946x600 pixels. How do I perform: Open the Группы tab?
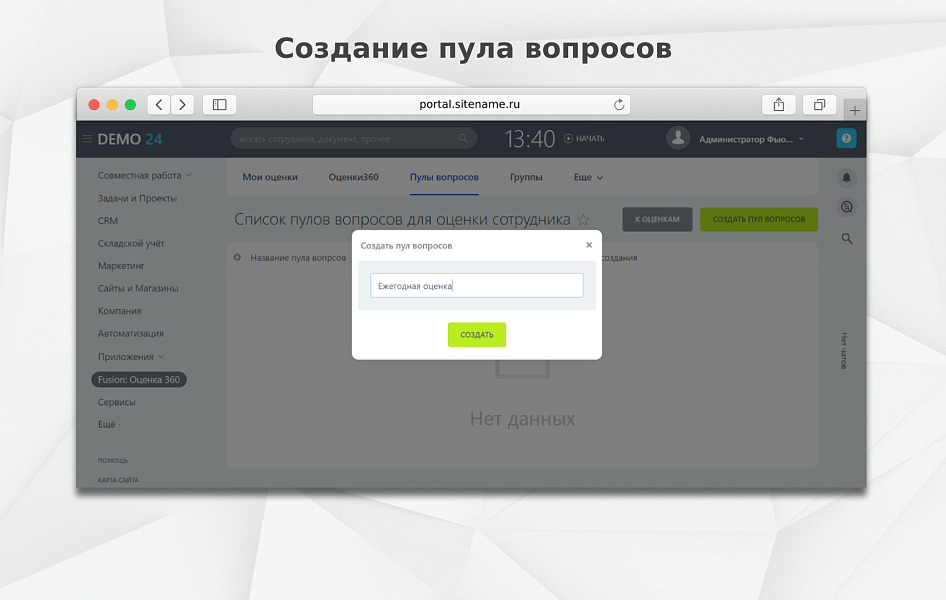(526, 177)
